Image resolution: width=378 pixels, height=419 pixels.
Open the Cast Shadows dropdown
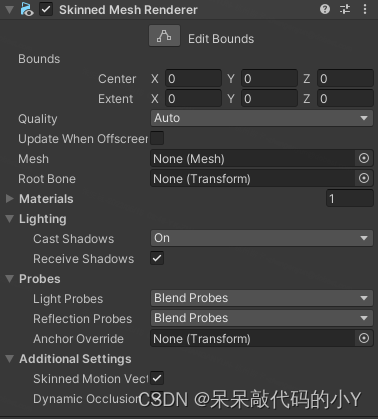[x=262, y=238]
